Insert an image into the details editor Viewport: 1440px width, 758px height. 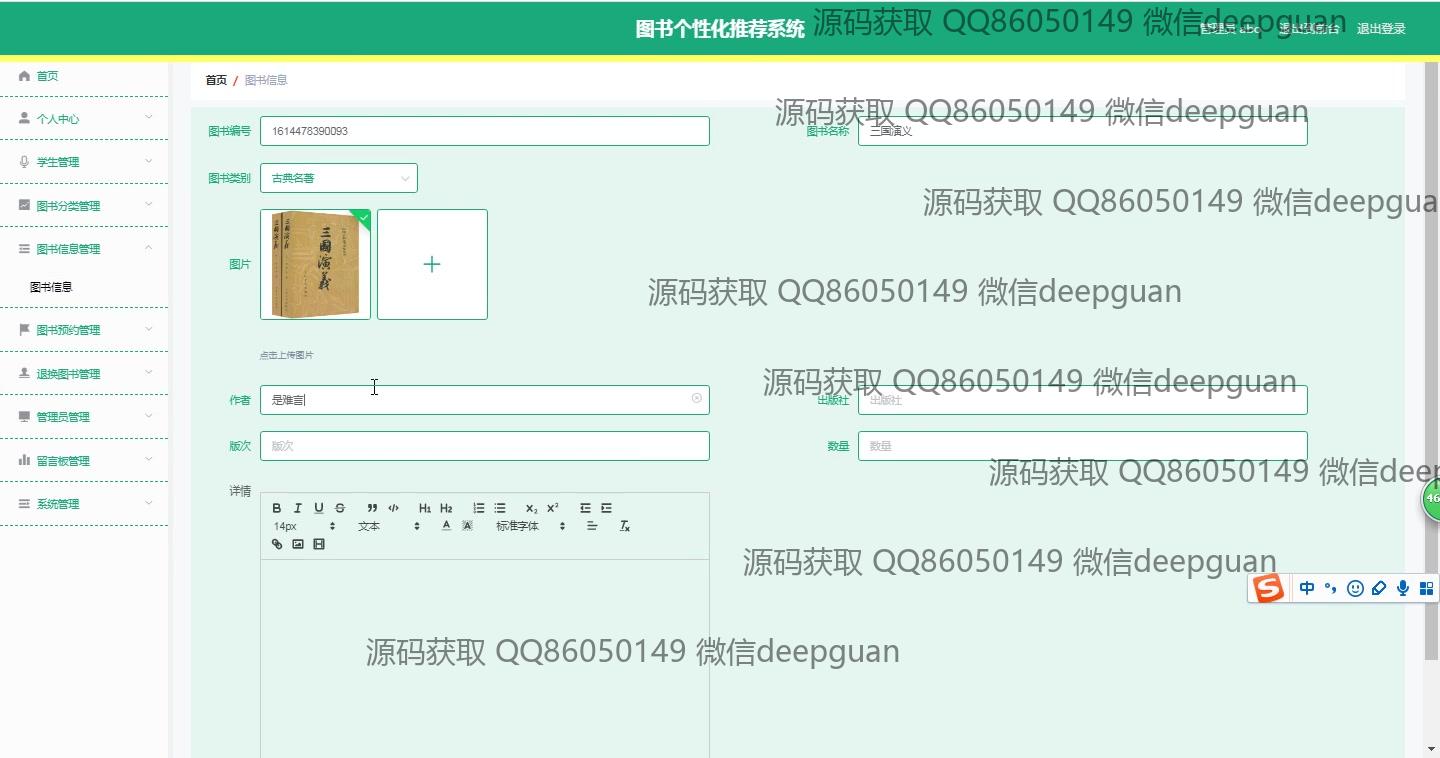pyautogui.click(x=298, y=544)
